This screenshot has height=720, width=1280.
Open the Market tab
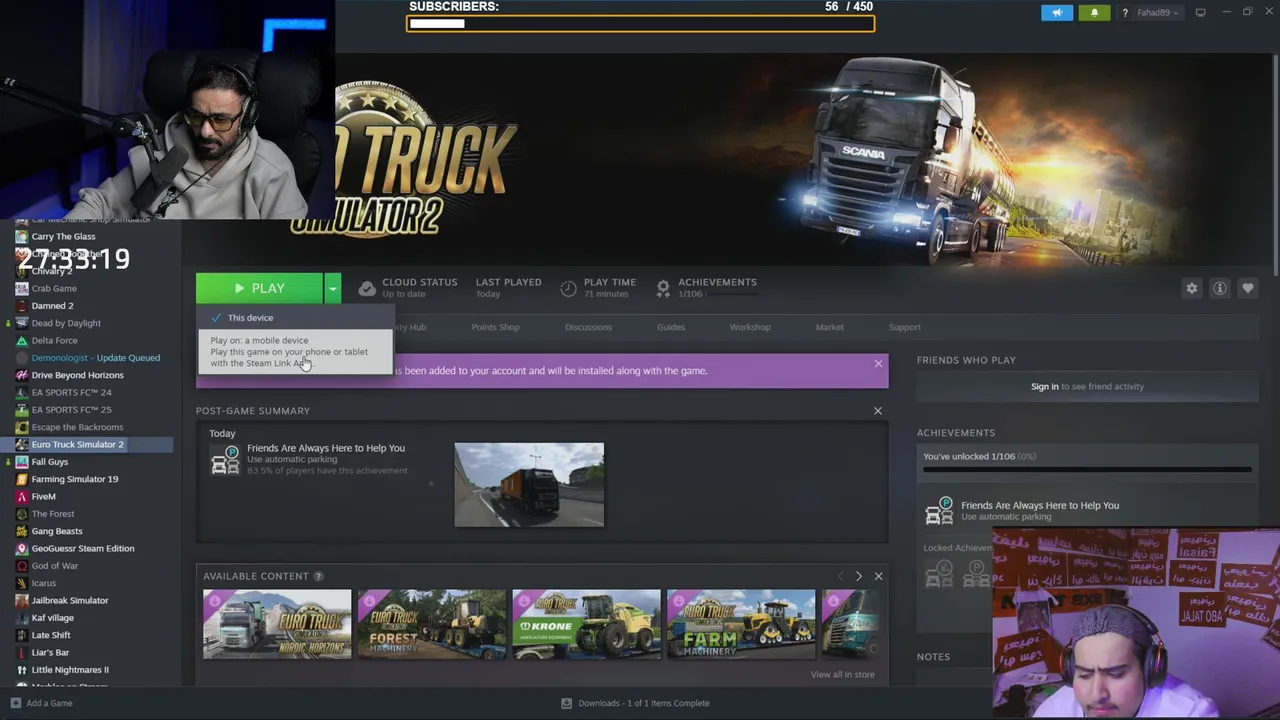pos(829,327)
